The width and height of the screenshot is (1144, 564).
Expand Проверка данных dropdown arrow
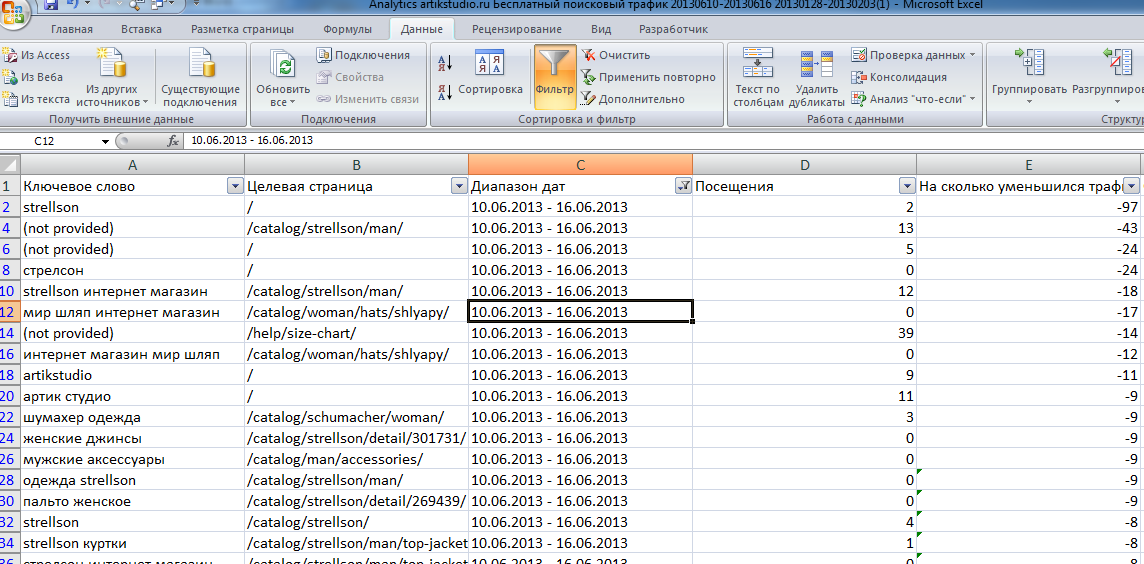point(973,55)
